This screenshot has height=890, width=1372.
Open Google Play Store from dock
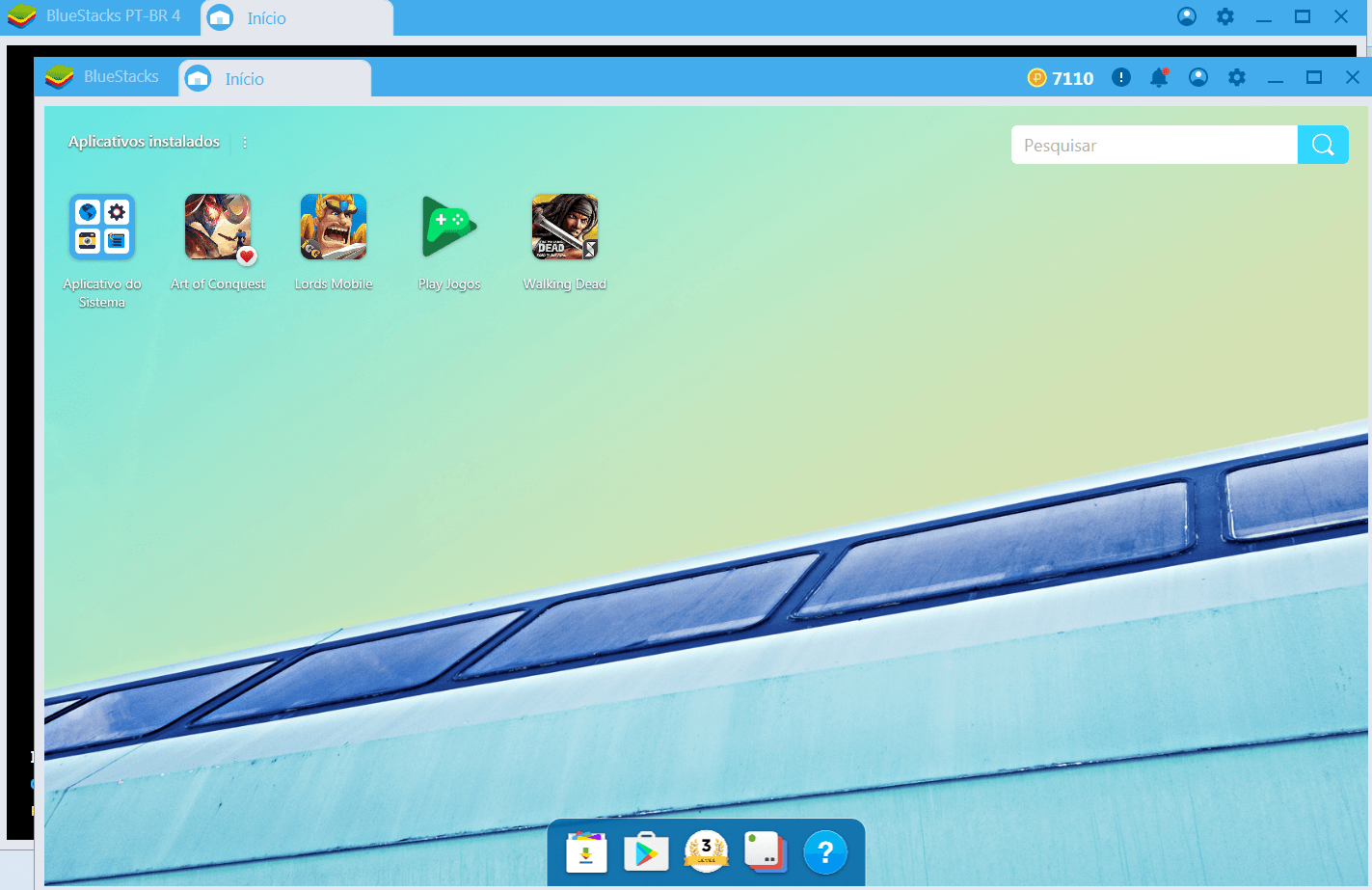(x=646, y=852)
